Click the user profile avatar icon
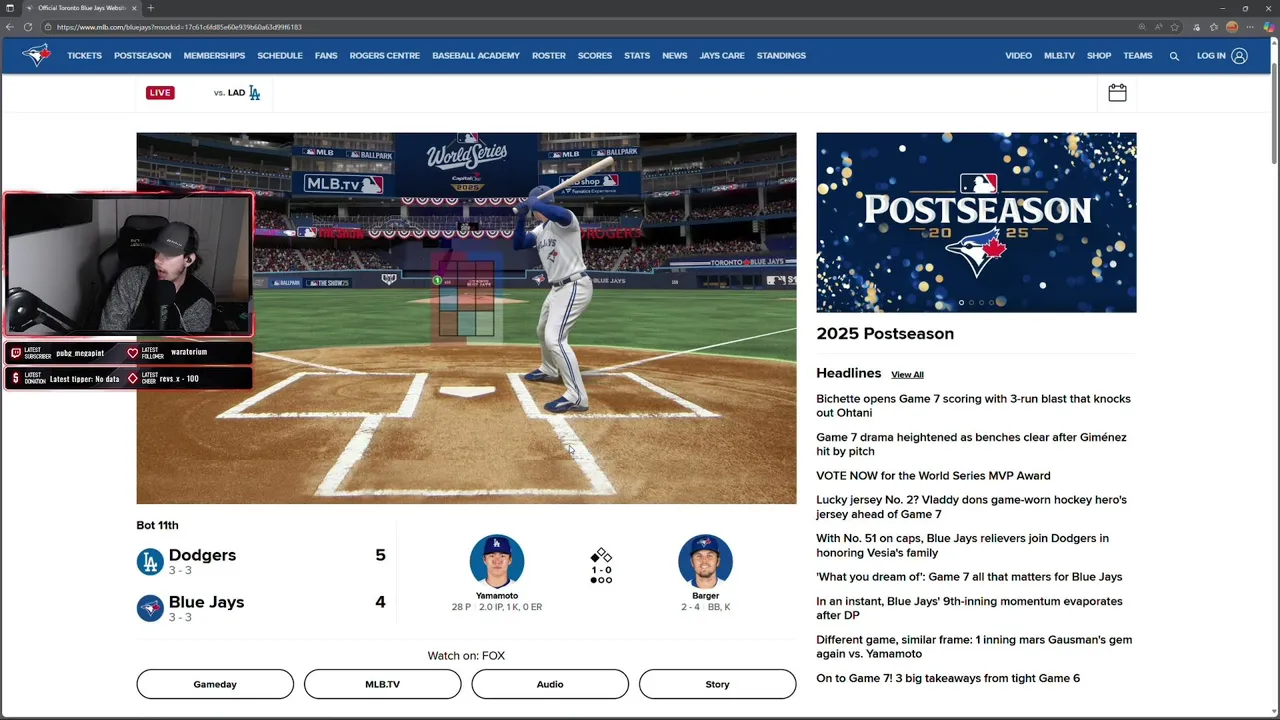Screen dimensions: 1280x720 [1239, 56]
